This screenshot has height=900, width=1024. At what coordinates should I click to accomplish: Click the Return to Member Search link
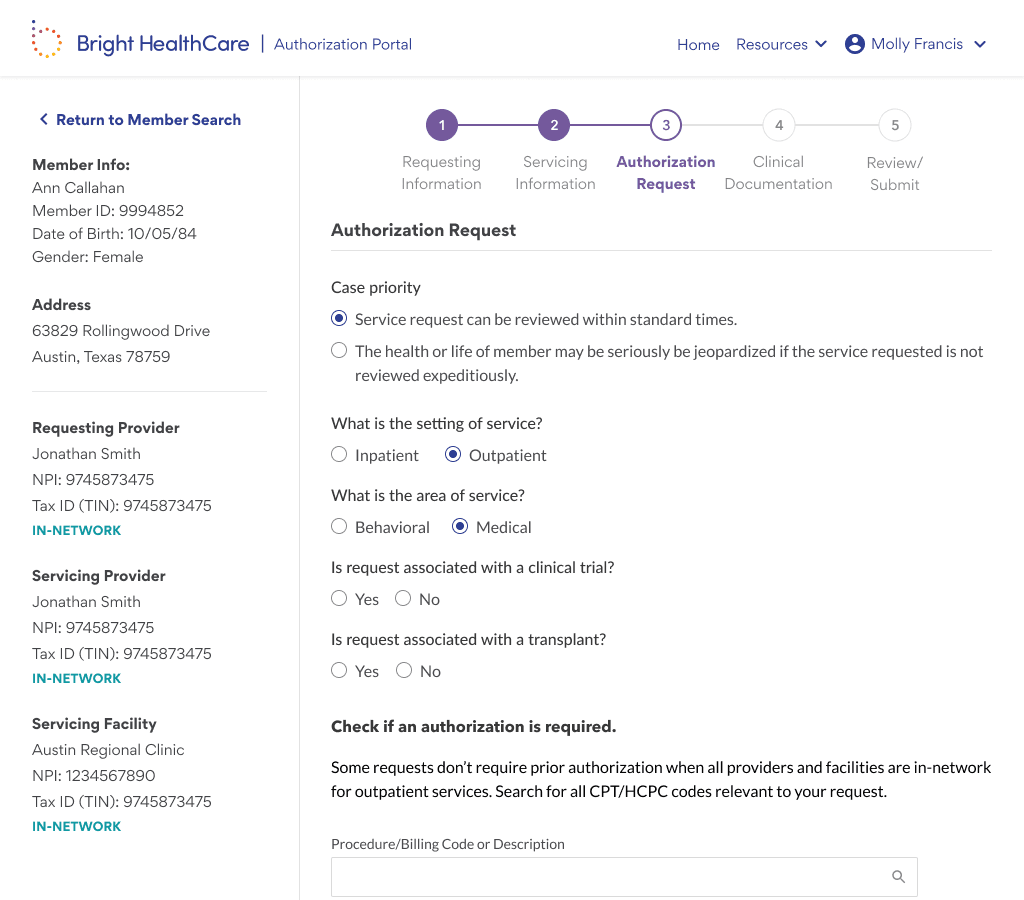point(148,120)
